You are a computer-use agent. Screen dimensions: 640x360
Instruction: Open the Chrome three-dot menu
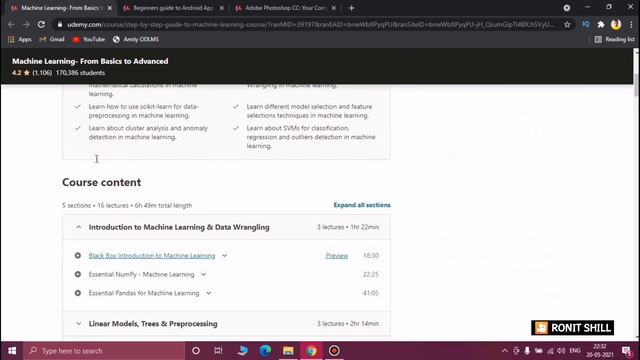(631, 24)
